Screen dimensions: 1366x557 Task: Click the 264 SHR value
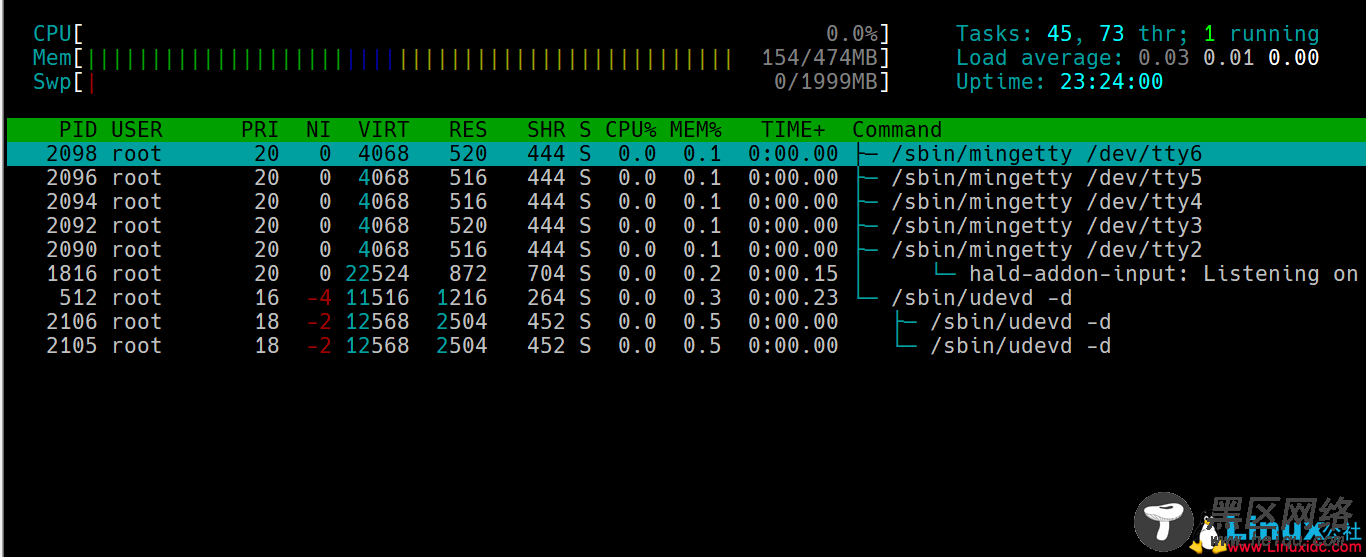546,298
